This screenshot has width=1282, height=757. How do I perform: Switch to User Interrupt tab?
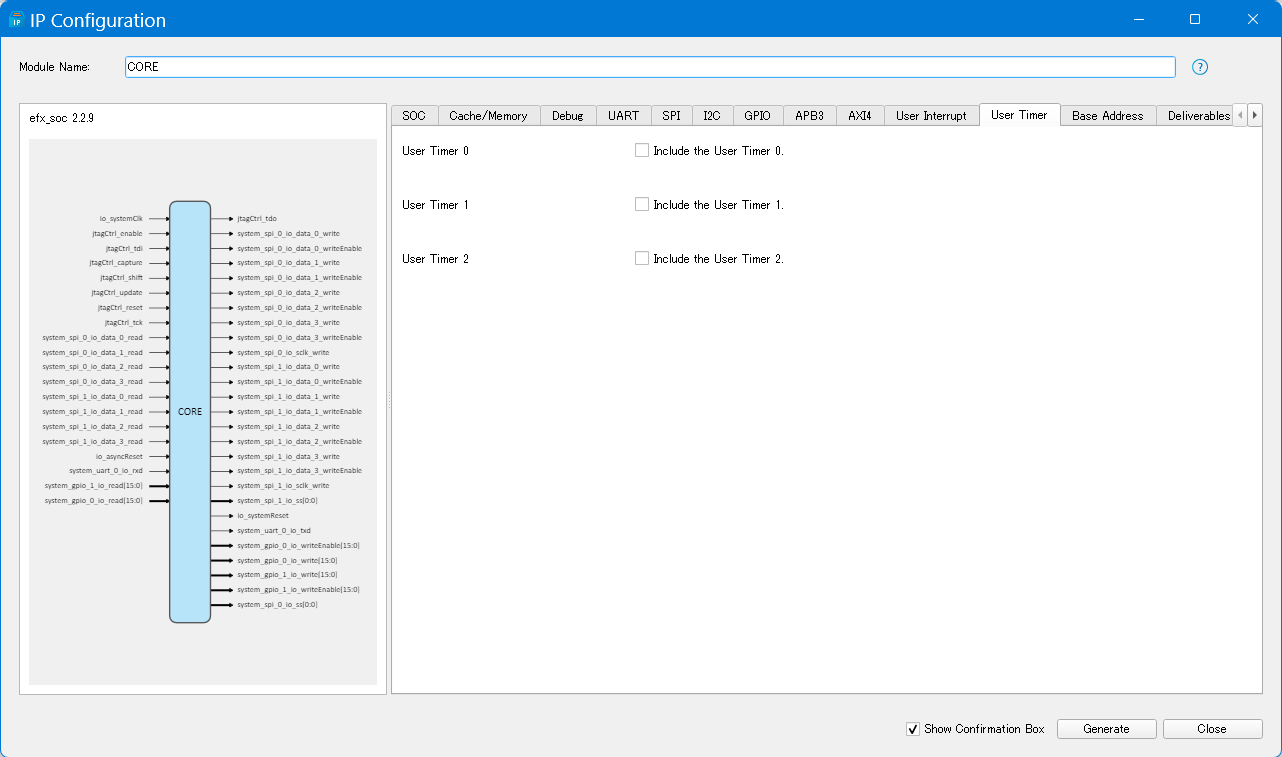click(931, 116)
